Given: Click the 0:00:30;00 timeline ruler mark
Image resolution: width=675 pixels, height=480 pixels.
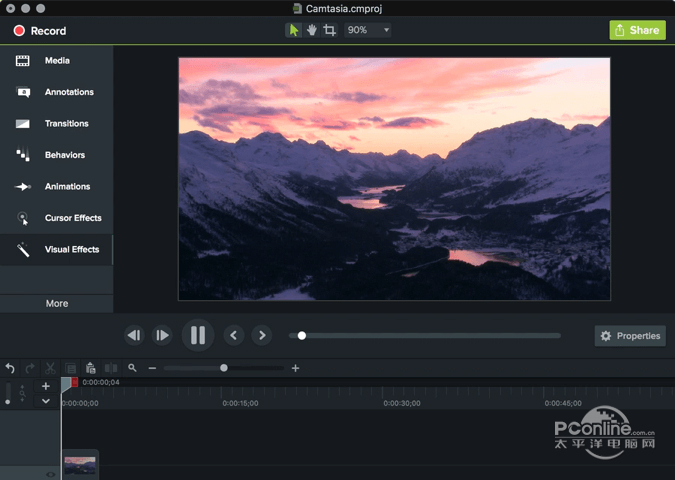Looking at the screenshot, I should click(402, 403).
